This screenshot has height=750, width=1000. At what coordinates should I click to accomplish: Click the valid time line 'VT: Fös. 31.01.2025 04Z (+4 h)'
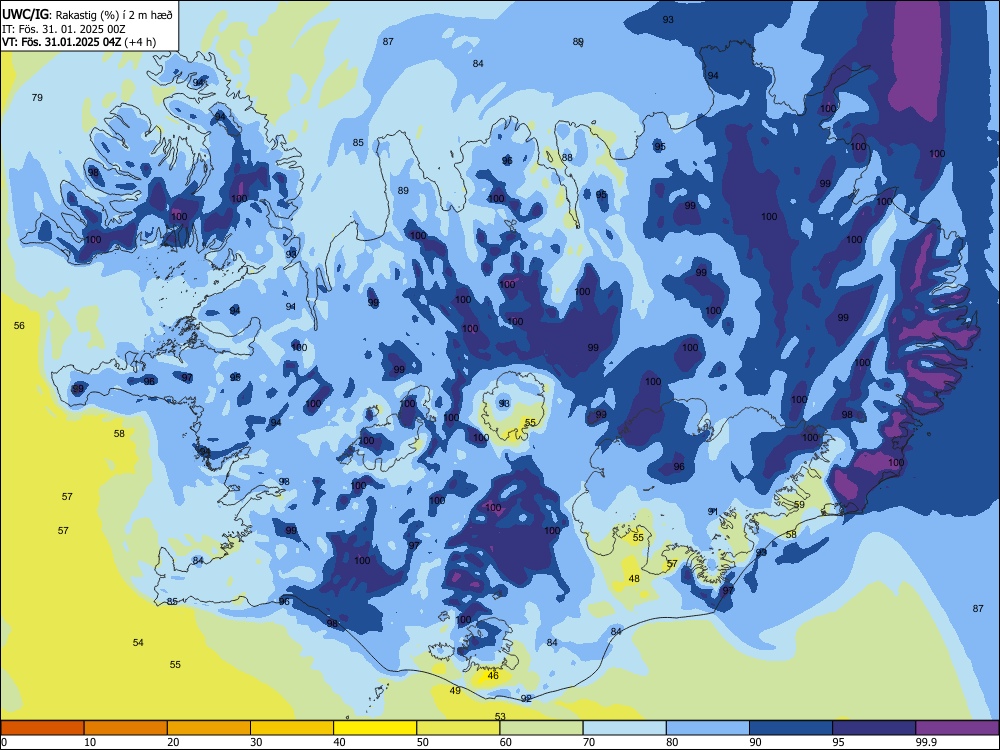[80, 42]
